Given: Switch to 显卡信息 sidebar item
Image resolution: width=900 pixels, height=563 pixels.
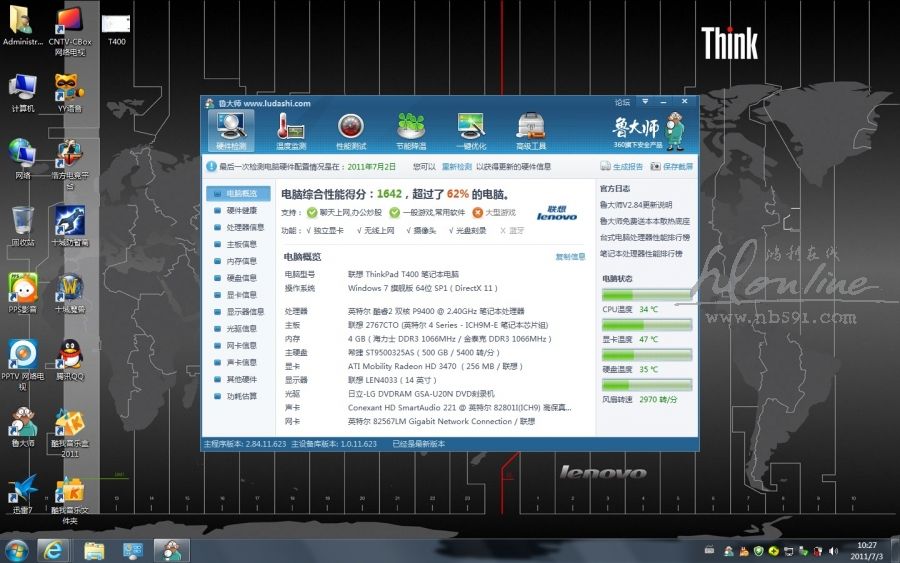Looking at the screenshot, I should coord(241,295).
